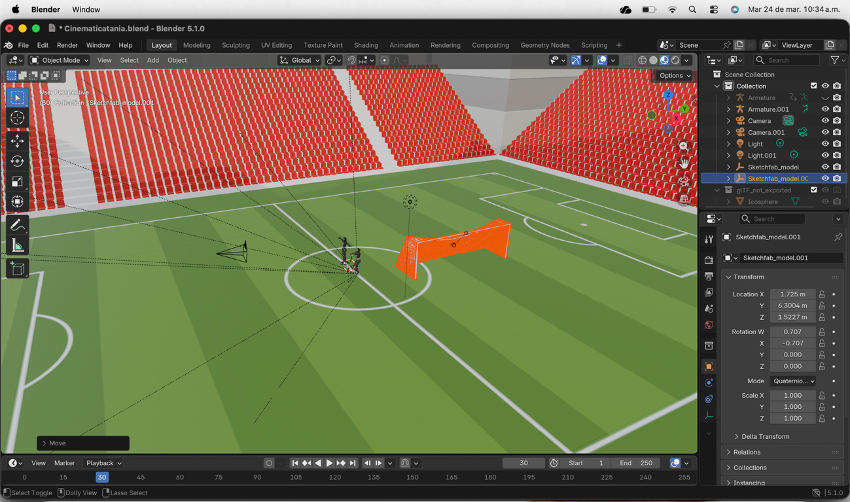Select the Cursor tool
The image size is (850, 502).
pos(17,118)
